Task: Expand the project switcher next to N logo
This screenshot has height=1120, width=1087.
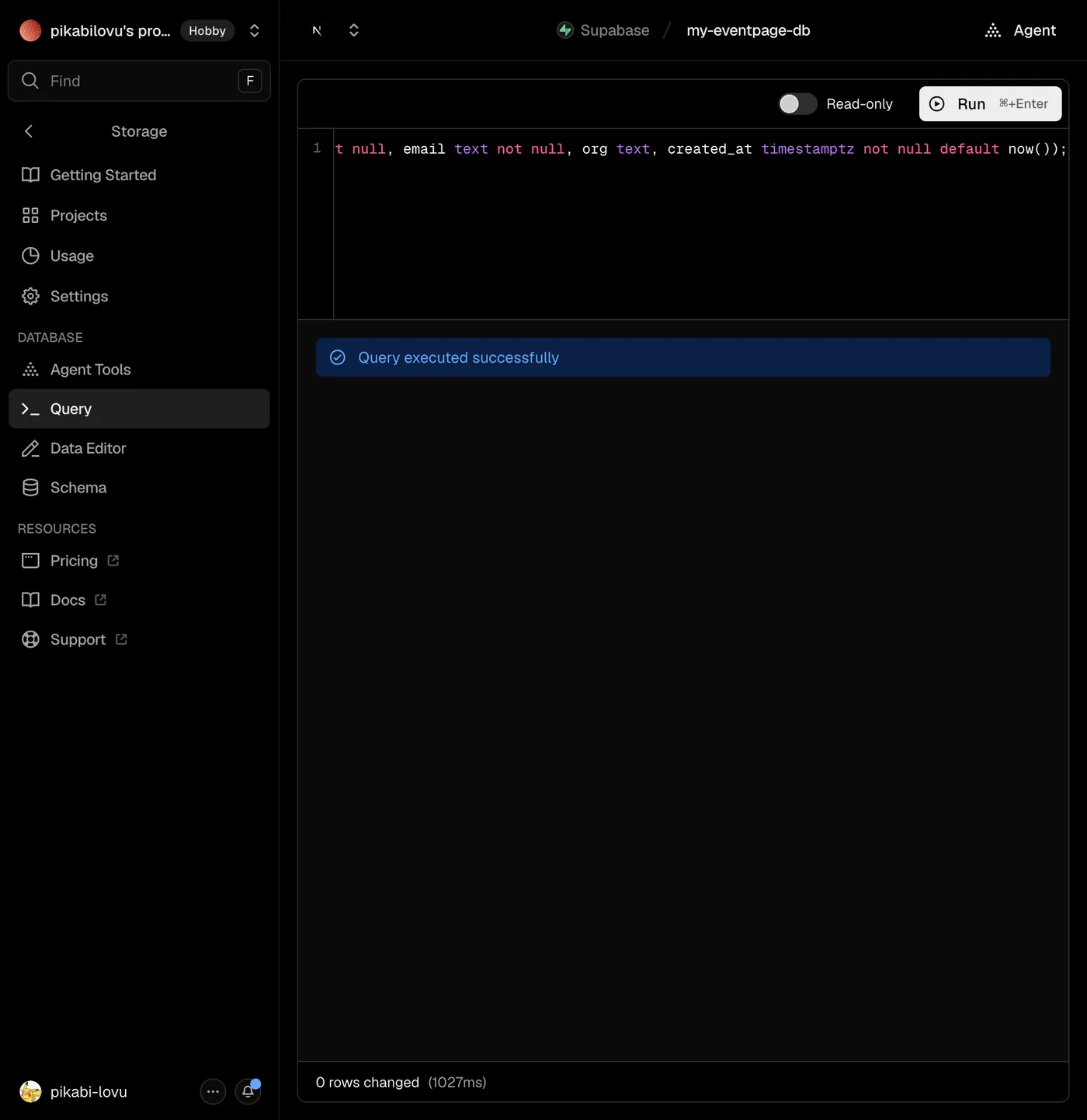Action: point(354,30)
